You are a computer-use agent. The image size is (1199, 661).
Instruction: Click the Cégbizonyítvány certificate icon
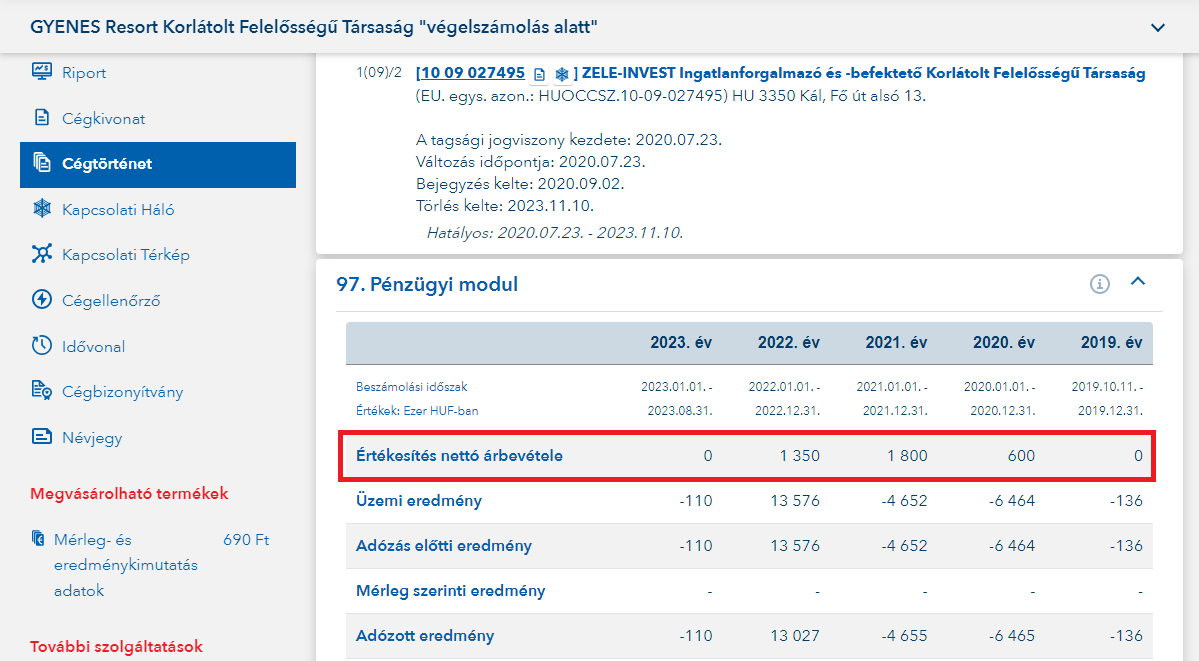tap(42, 391)
